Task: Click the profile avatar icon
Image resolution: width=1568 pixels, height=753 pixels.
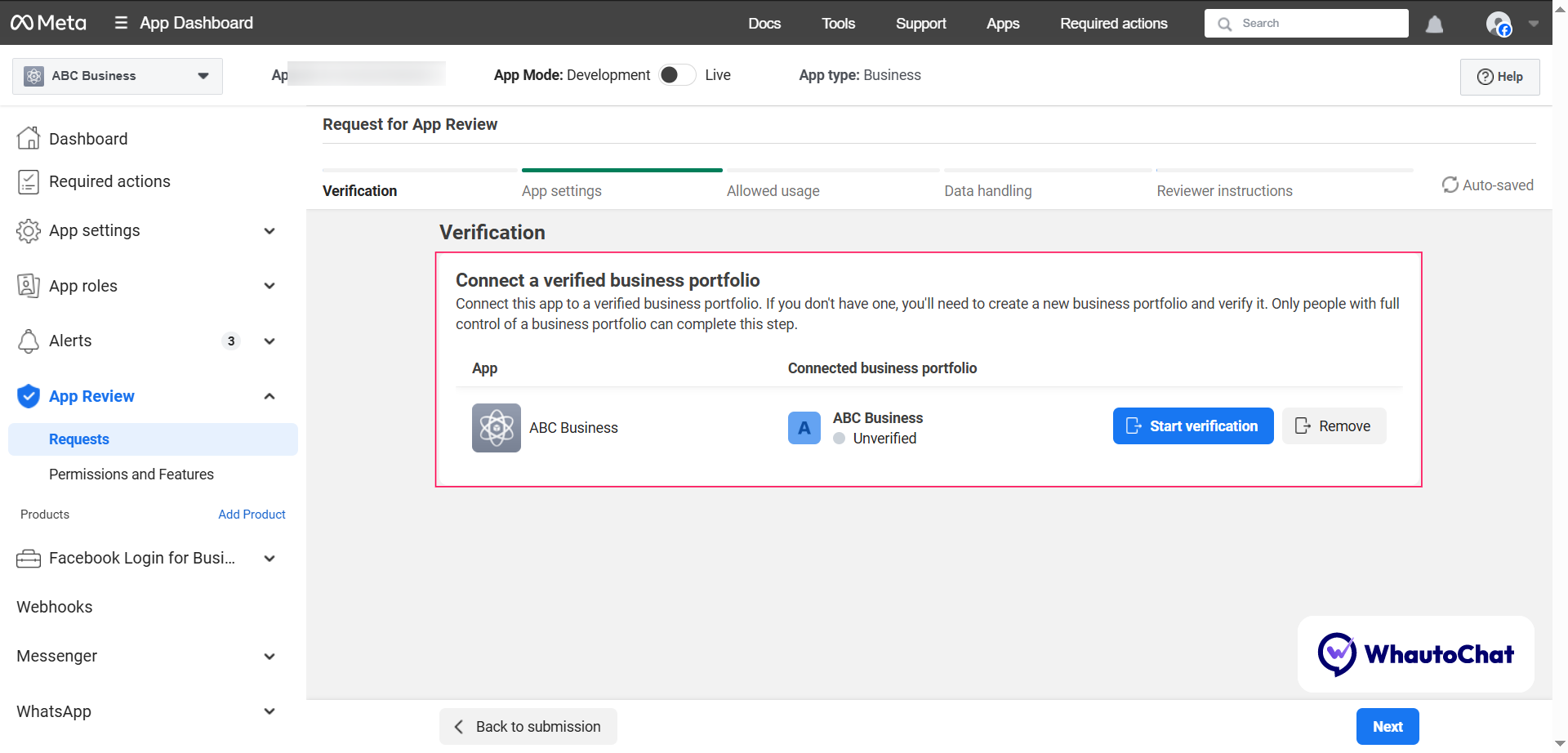Action: click(1499, 24)
